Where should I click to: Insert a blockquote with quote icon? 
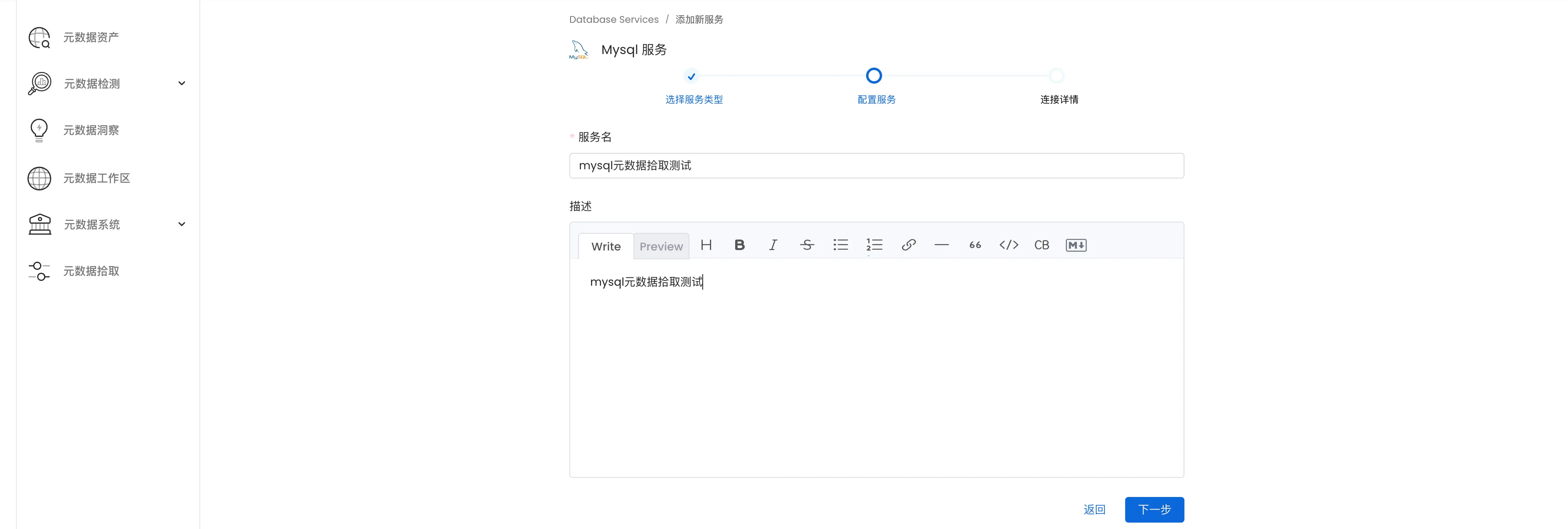point(975,245)
